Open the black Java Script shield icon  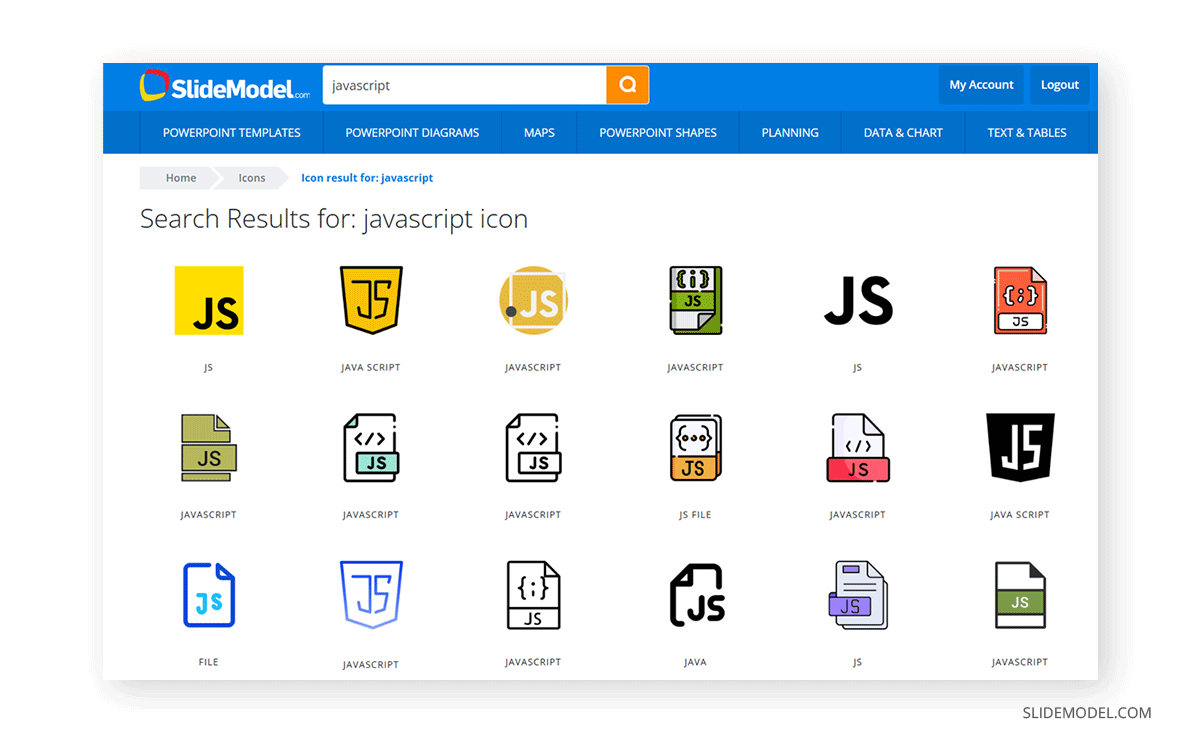pos(1019,447)
